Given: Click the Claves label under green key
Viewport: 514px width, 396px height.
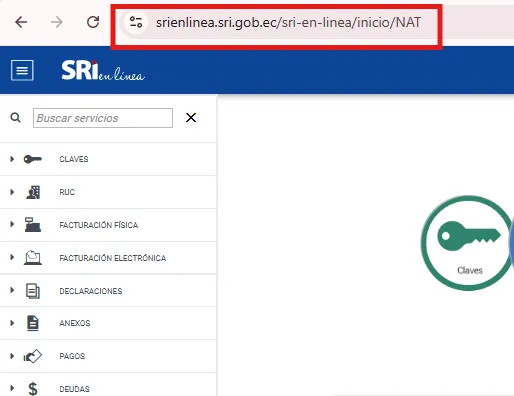Looking at the screenshot, I should (x=470, y=270).
